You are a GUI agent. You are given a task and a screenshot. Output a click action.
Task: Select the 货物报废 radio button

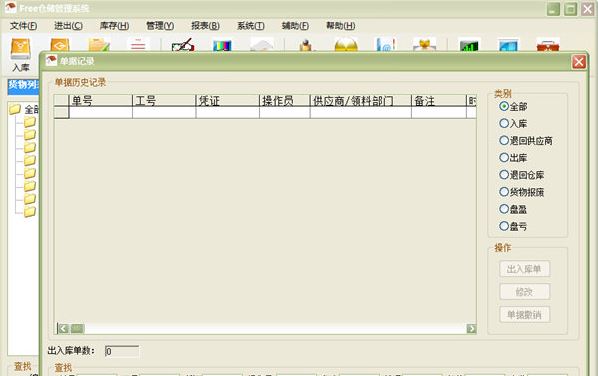tap(504, 192)
